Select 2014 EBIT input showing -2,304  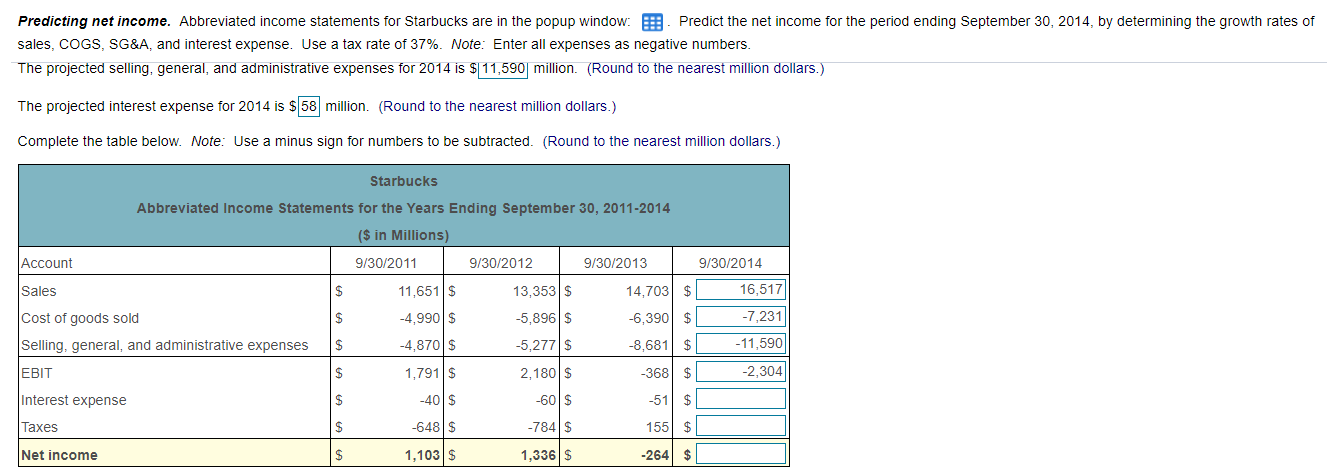741,372
